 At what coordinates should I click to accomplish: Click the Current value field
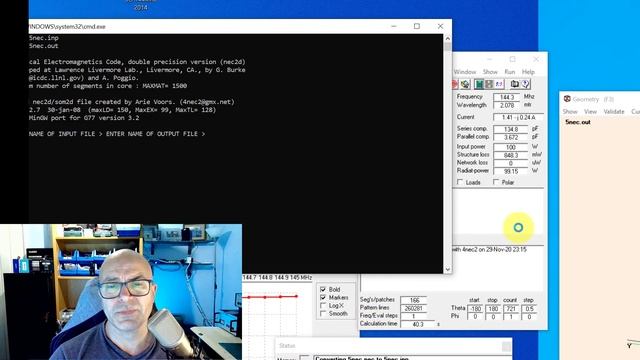(518, 117)
